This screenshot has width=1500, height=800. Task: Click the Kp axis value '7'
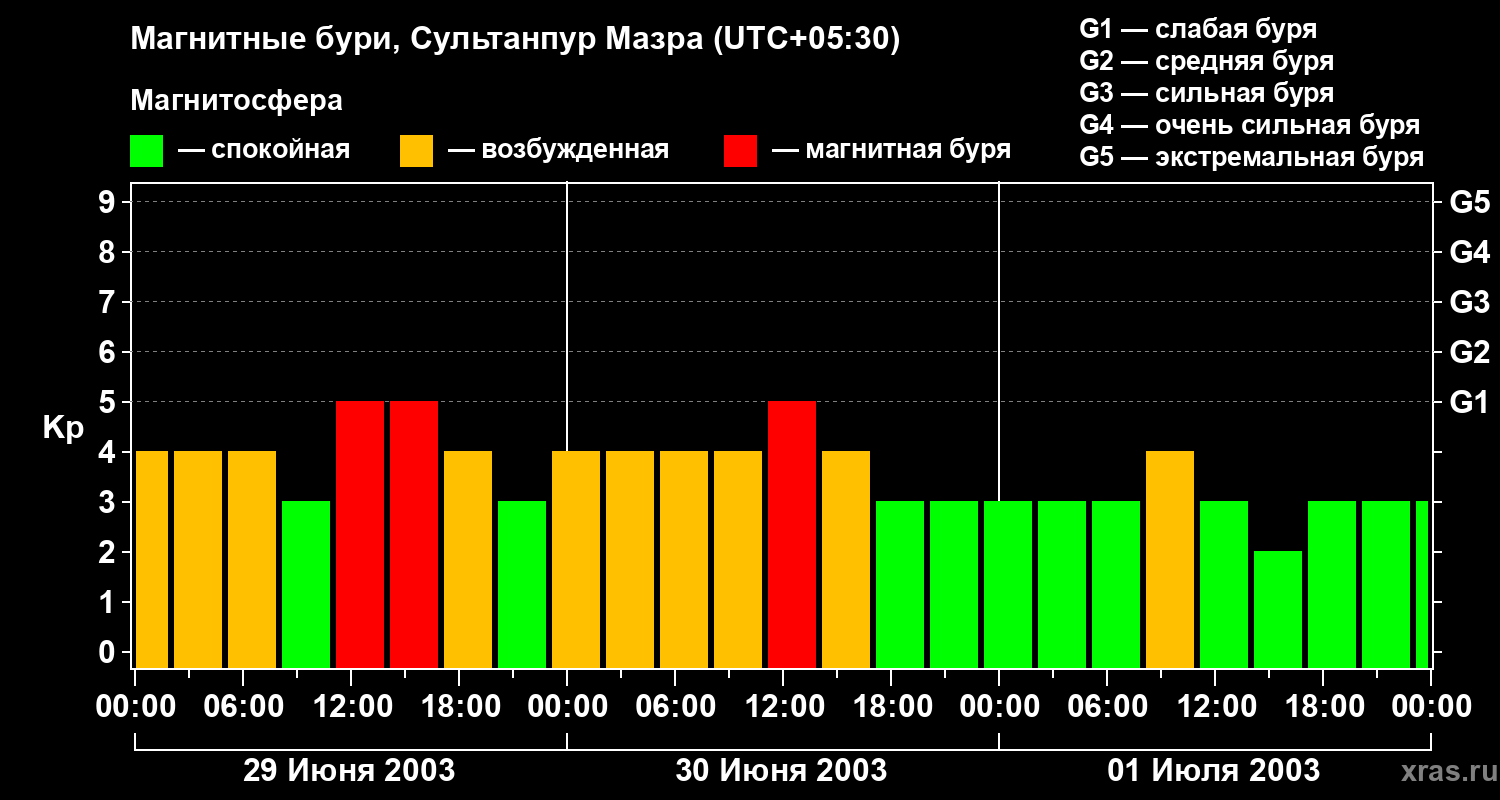click(x=109, y=303)
